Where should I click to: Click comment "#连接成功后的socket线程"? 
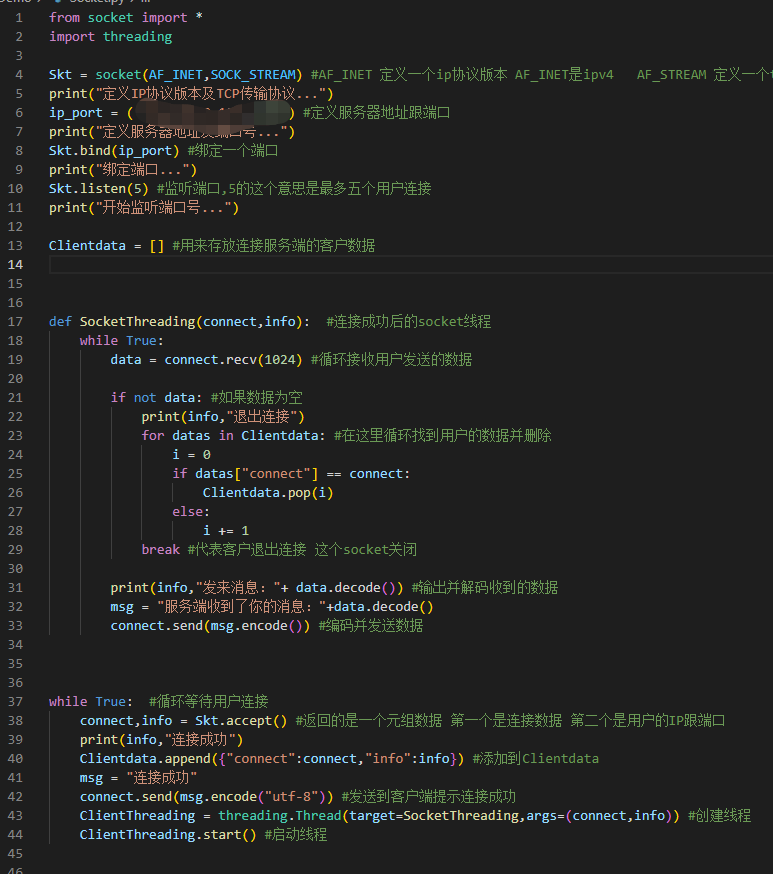click(x=409, y=322)
